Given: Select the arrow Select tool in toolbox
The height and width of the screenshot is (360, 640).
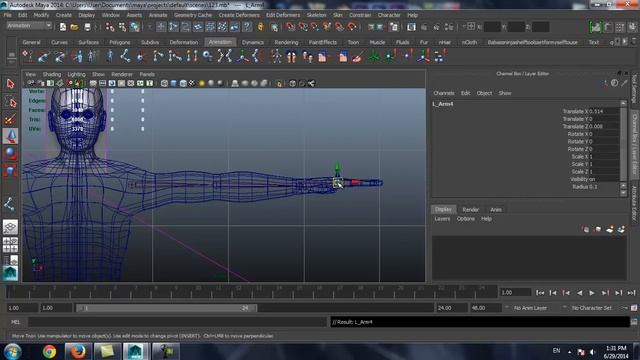Looking at the screenshot, I should coord(10,84).
